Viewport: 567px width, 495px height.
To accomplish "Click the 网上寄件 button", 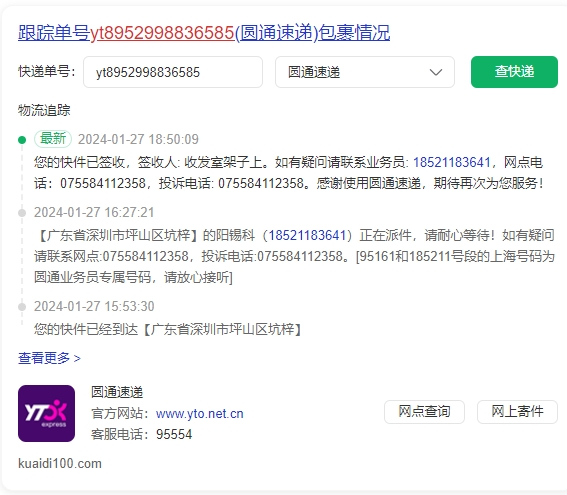I will (517, 411).
